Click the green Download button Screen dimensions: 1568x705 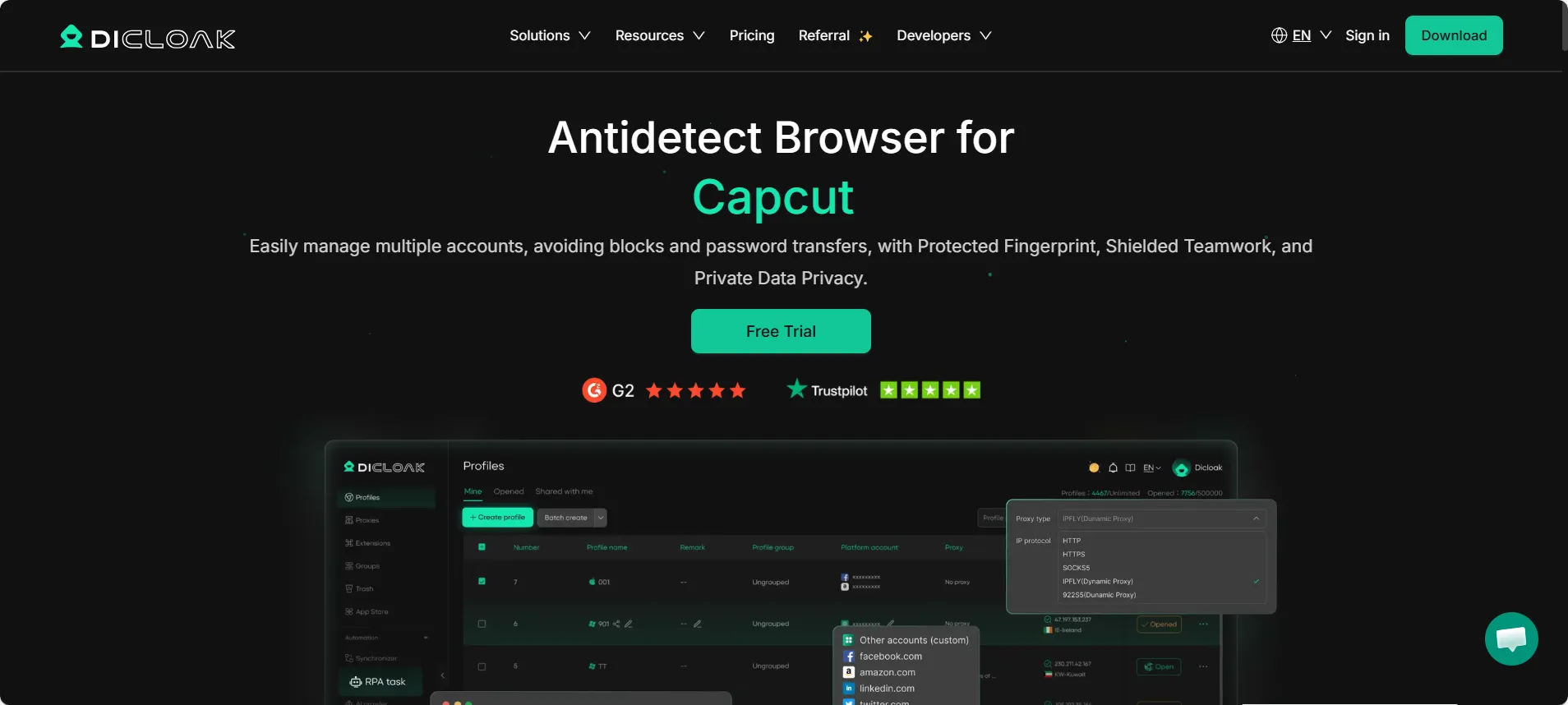pyautogui.click(x=1453, y=35)
